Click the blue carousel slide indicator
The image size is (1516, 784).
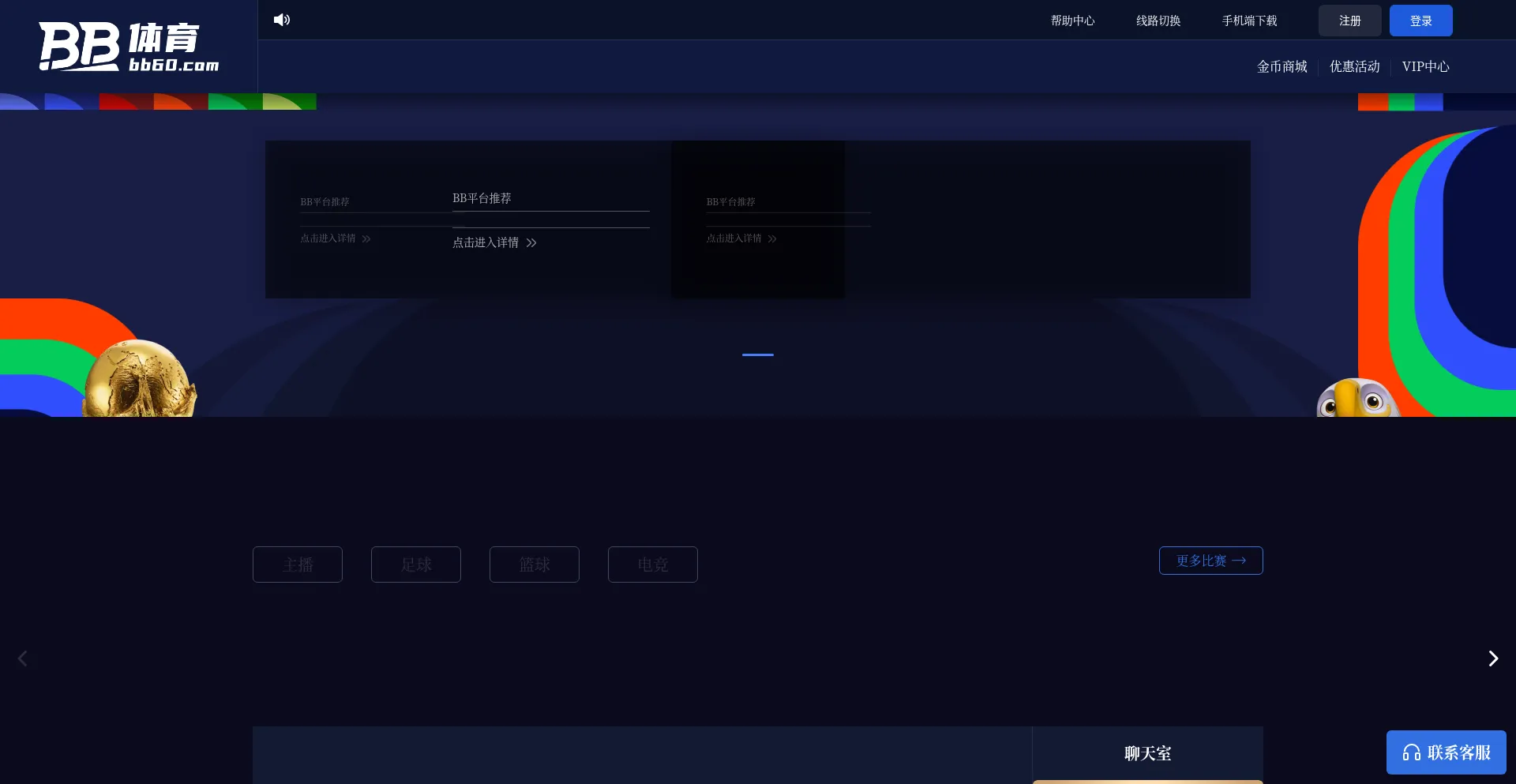point(758,354)
